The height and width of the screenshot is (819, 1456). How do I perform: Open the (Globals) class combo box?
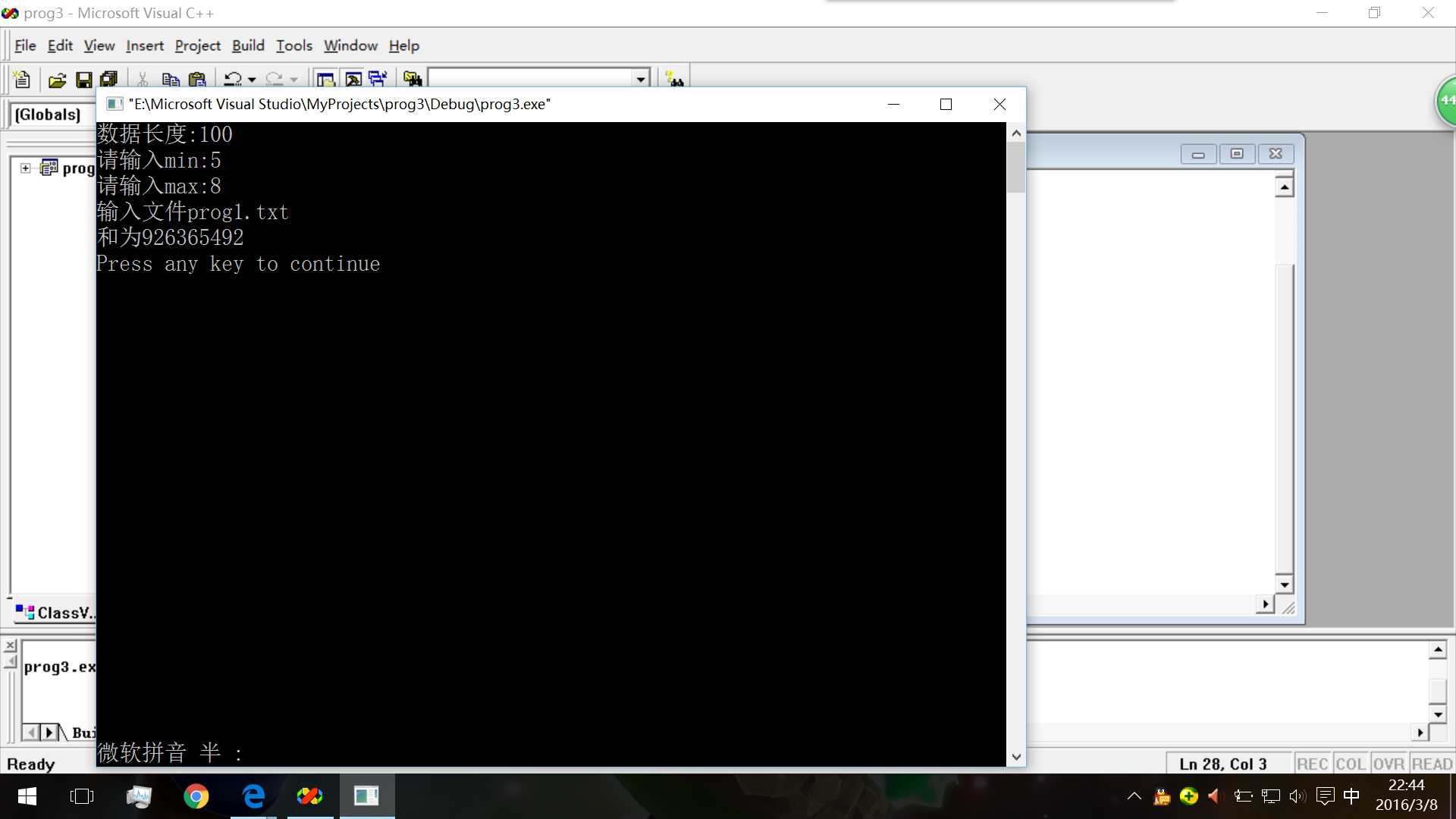pyautogui.click(x=52, y=115)
